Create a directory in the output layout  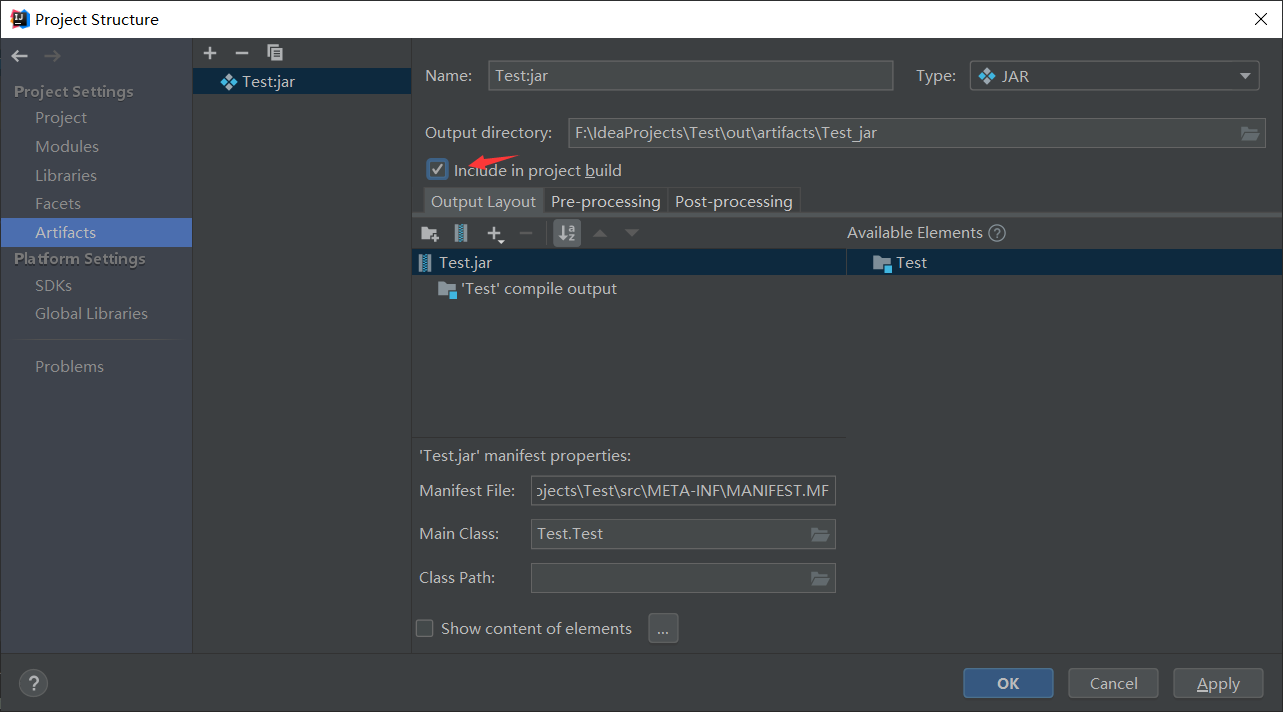tap(430, 233)
